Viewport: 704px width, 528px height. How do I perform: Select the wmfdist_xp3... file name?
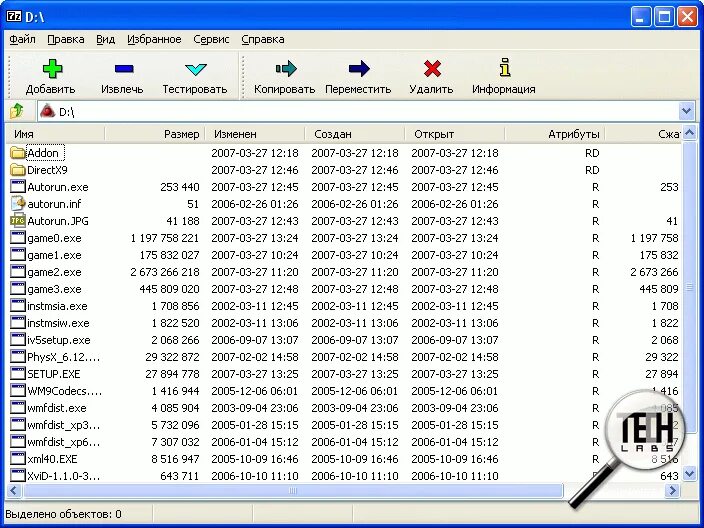click(x=64, y=425)
